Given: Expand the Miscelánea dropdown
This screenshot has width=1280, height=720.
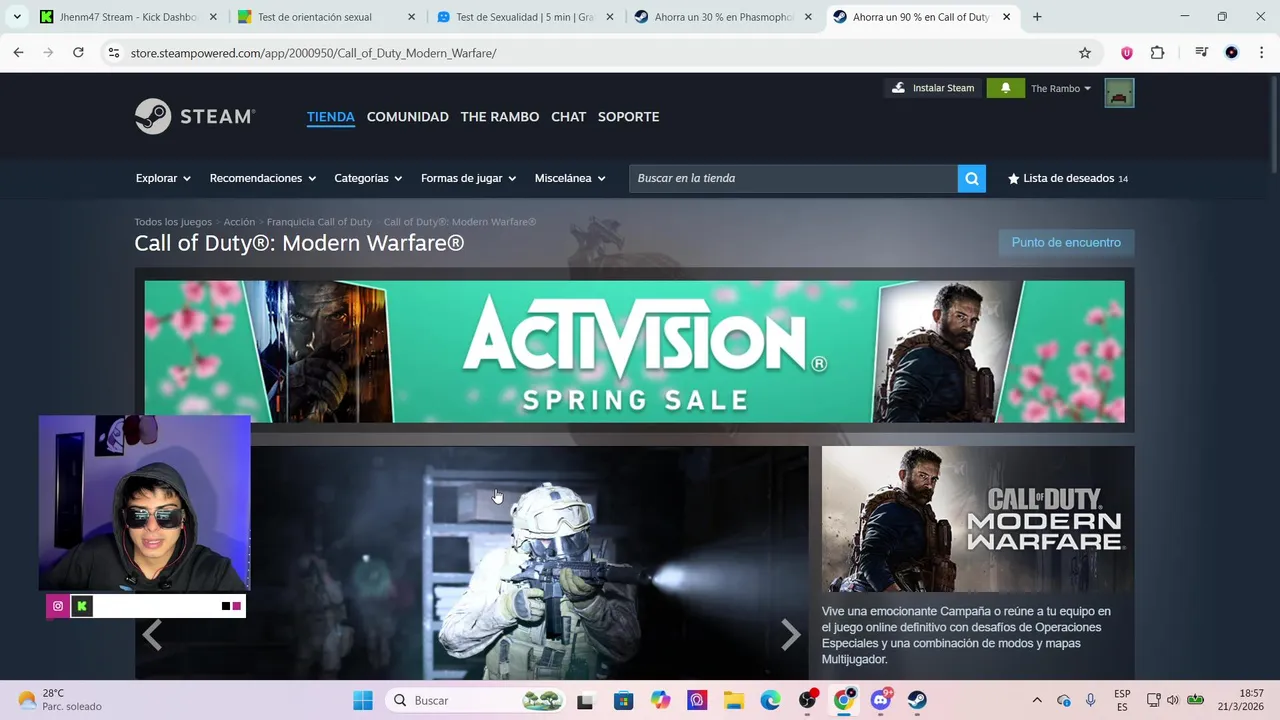Looking at the screenshot, I should tap(570, 178).
